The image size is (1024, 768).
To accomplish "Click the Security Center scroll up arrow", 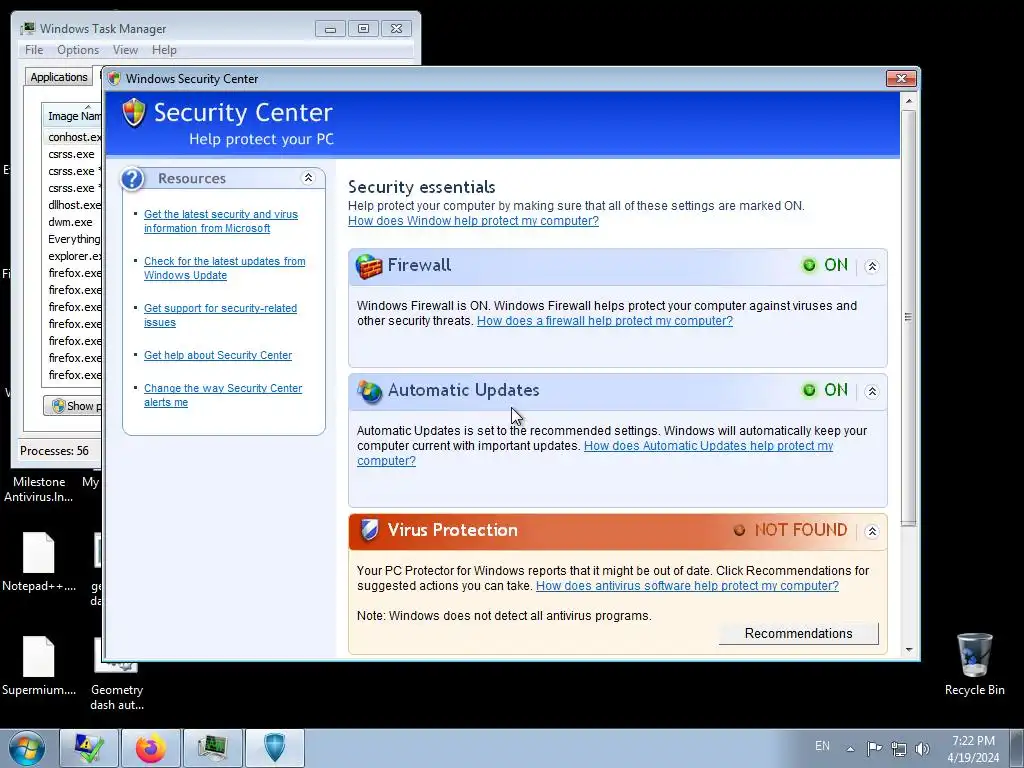I will pos(908,101).
